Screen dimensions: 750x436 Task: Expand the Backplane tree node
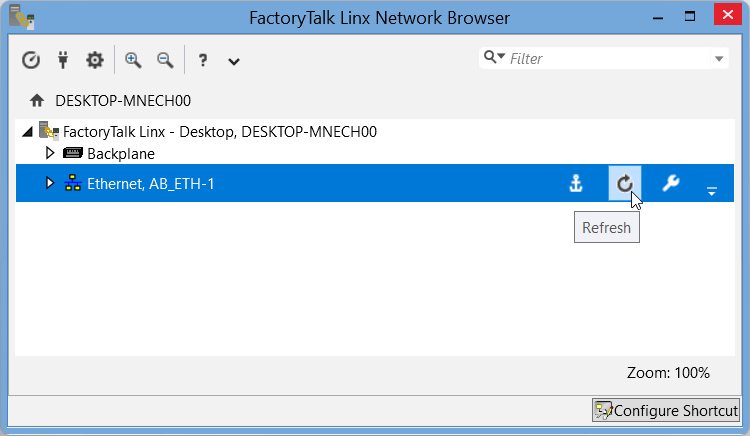(x=50, y=154)
